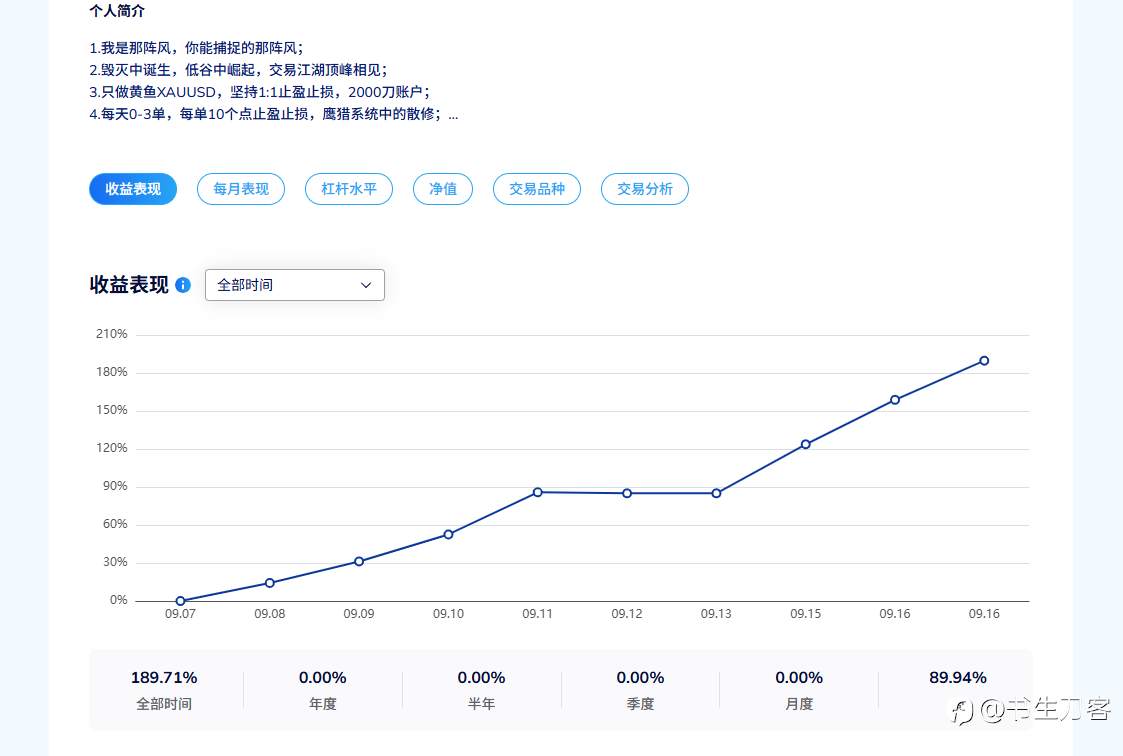Click the highest chart data point near 190%
Screen dimensions: 1123x756
(984, 361)
